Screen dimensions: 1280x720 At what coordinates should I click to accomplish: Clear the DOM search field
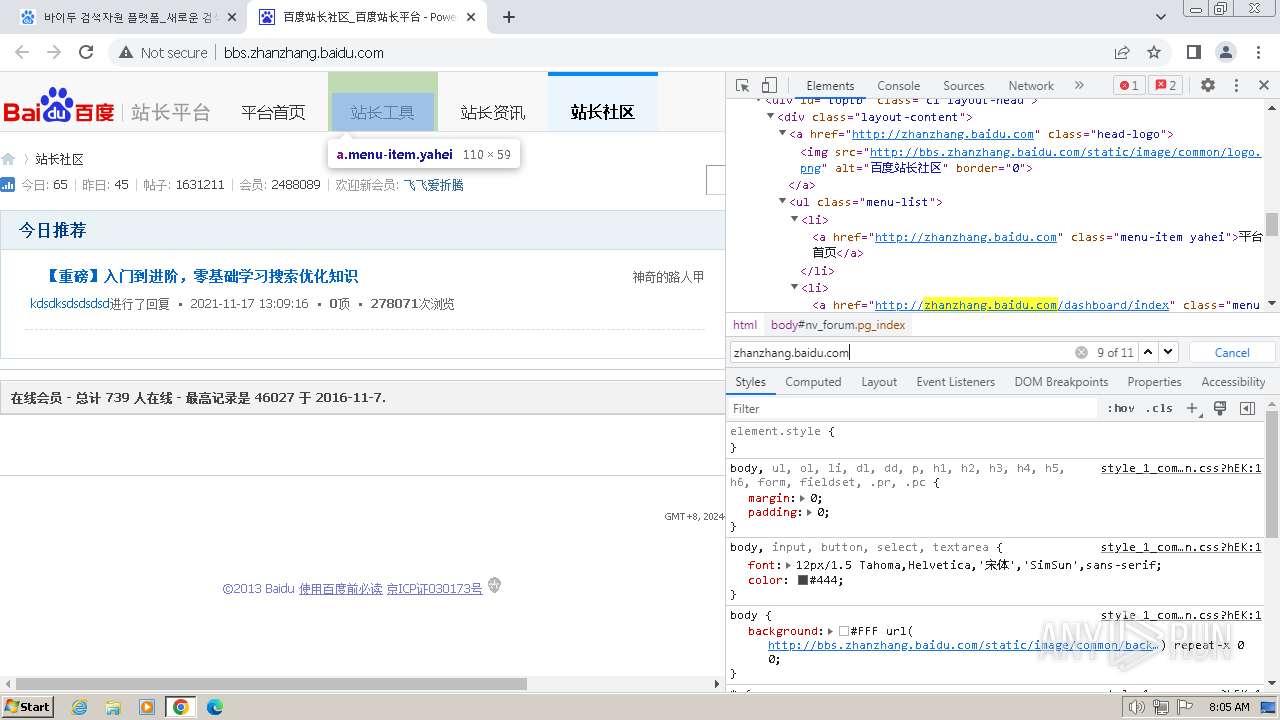(x=1081, y=352)
